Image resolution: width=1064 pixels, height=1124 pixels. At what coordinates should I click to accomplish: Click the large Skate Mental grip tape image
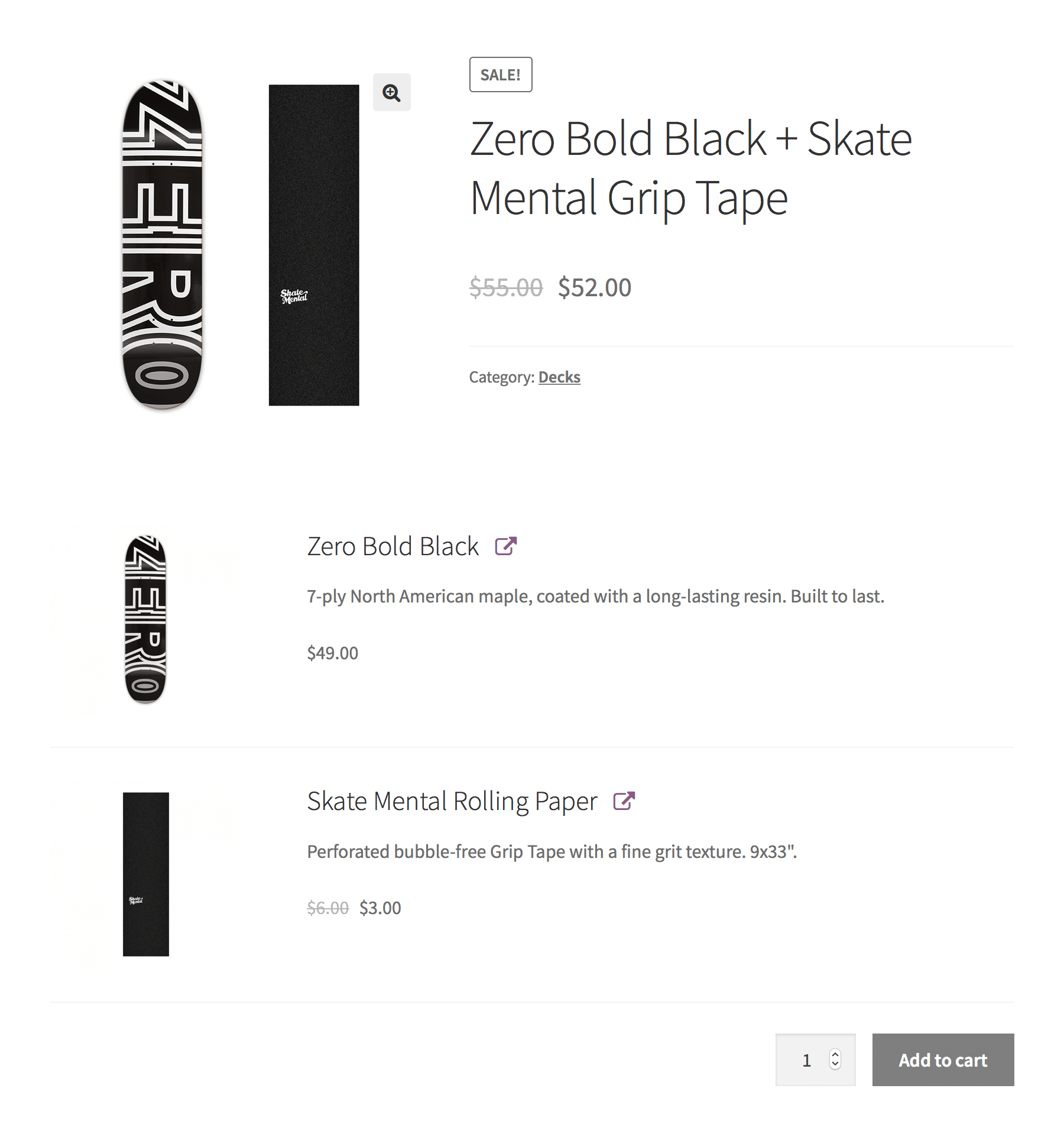(314, 245)
